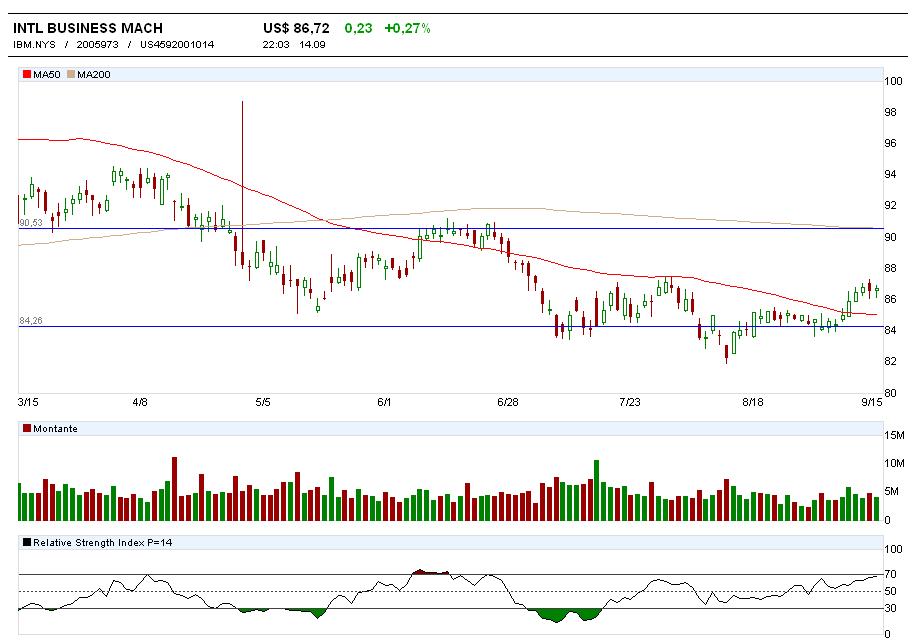Click the 15M volume axis label
The width and height of the screenshot is (915, 641).
tap(895, 435)
